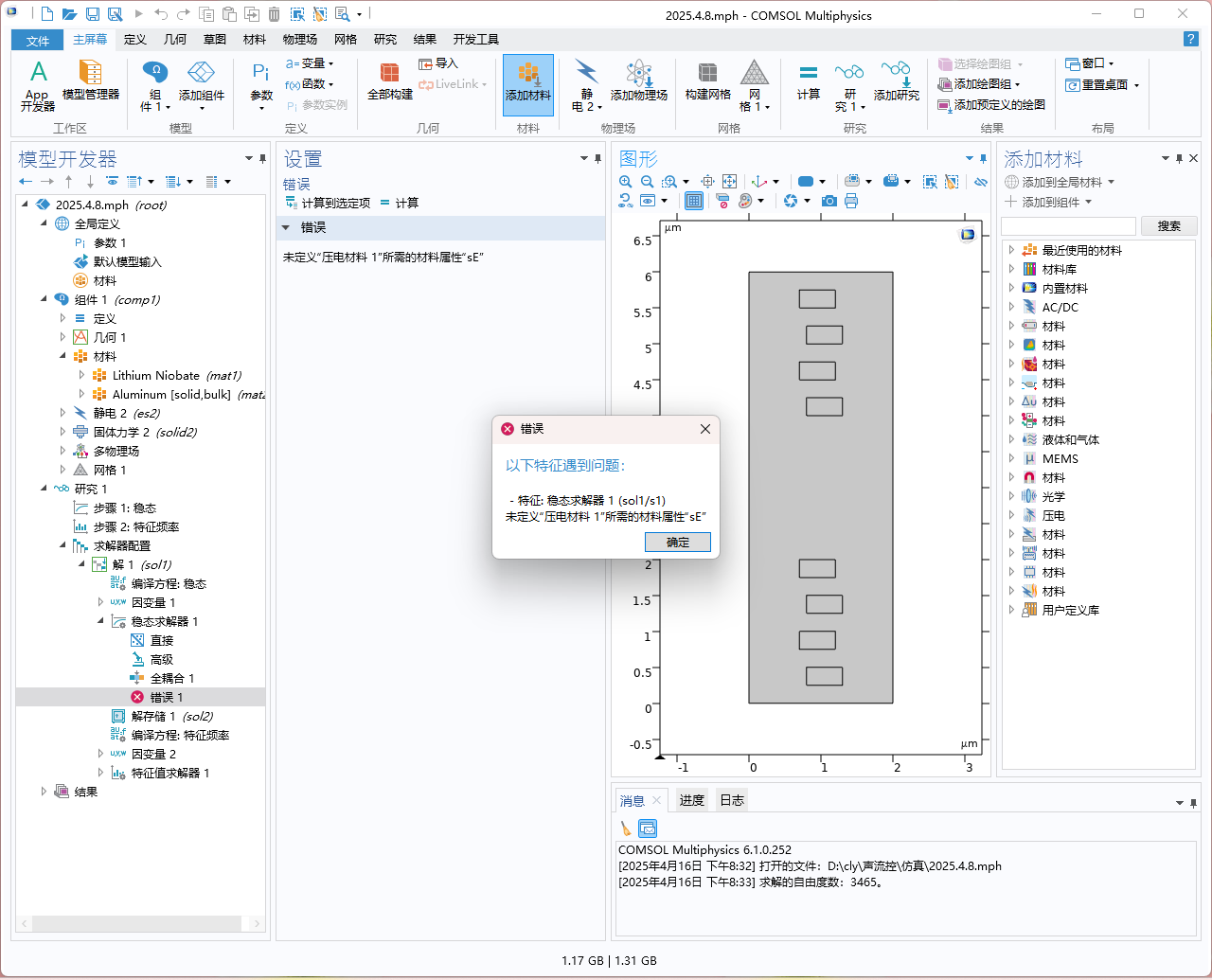Expand the 材料库 category in 添加材料
Image resolution: width=1212 pixels, height=980 pixels.
pyautogui.click(x=1011, y=269)
